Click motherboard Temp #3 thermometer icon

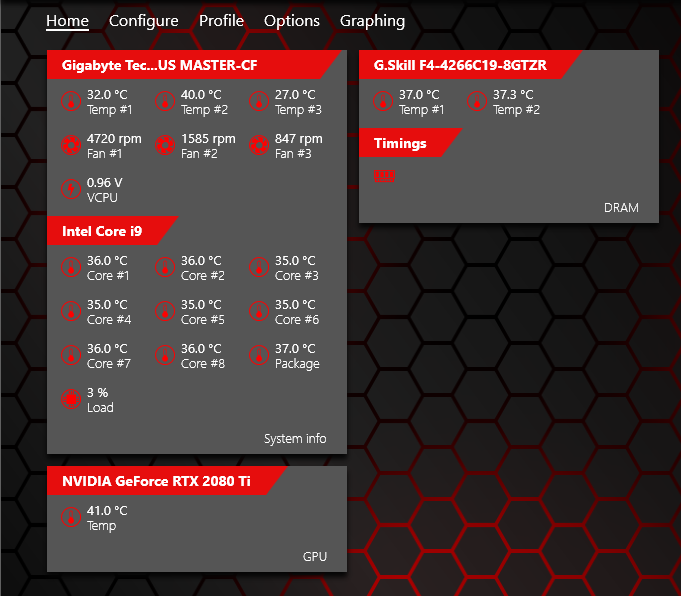(259, 101)
